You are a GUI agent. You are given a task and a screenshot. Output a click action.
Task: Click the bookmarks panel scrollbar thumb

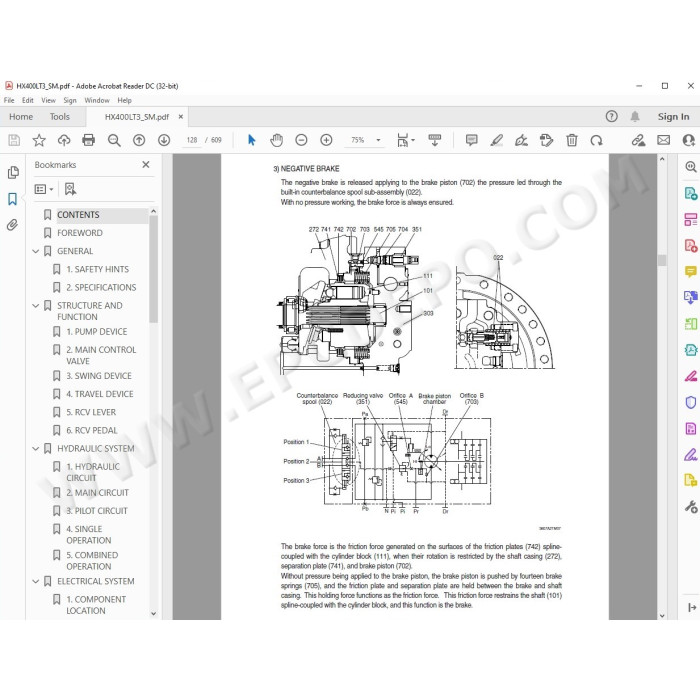coord(154,269)
